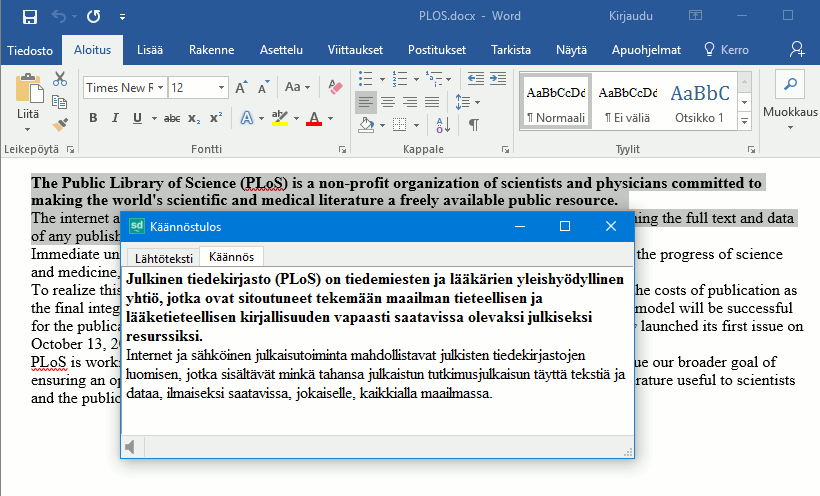820x496 pixels.
Task: Expand the underline style arrow
Action: [x=154, y=118]
